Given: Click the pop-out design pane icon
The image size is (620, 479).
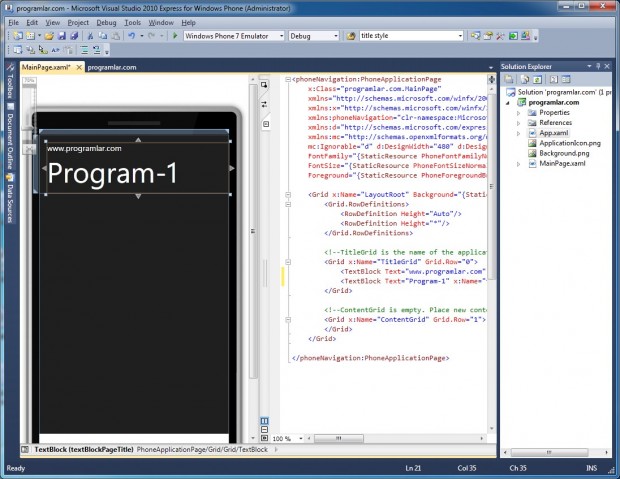Looking at the screenshot, I should [x=264, y=85].
